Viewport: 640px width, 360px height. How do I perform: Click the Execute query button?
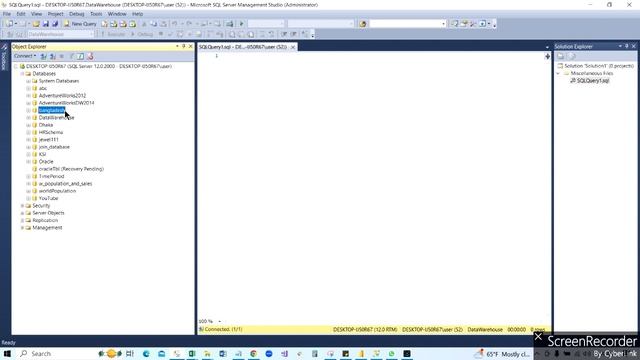point(113,34)
